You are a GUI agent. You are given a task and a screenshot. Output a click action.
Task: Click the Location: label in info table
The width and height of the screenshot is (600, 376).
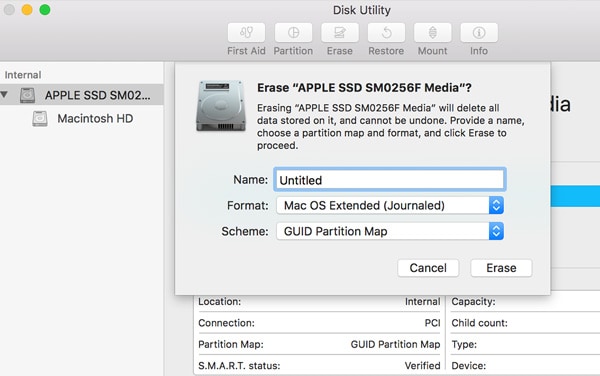point(220,301)
